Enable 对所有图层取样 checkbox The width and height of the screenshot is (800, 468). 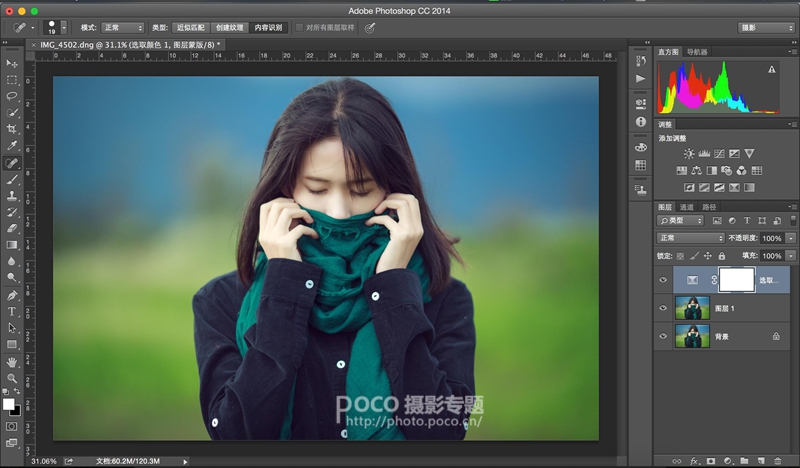pos(299,28)
